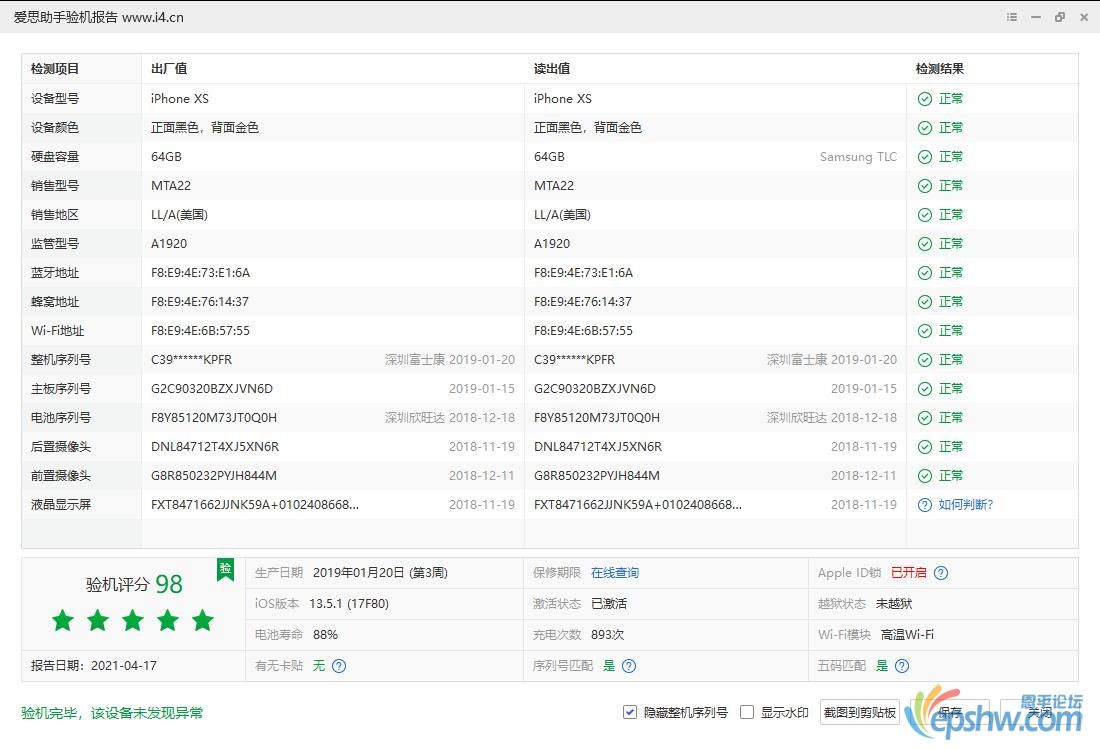Open the help icon next to 五码匹配
Screen dimensions: 1100x750
point(902,666)
